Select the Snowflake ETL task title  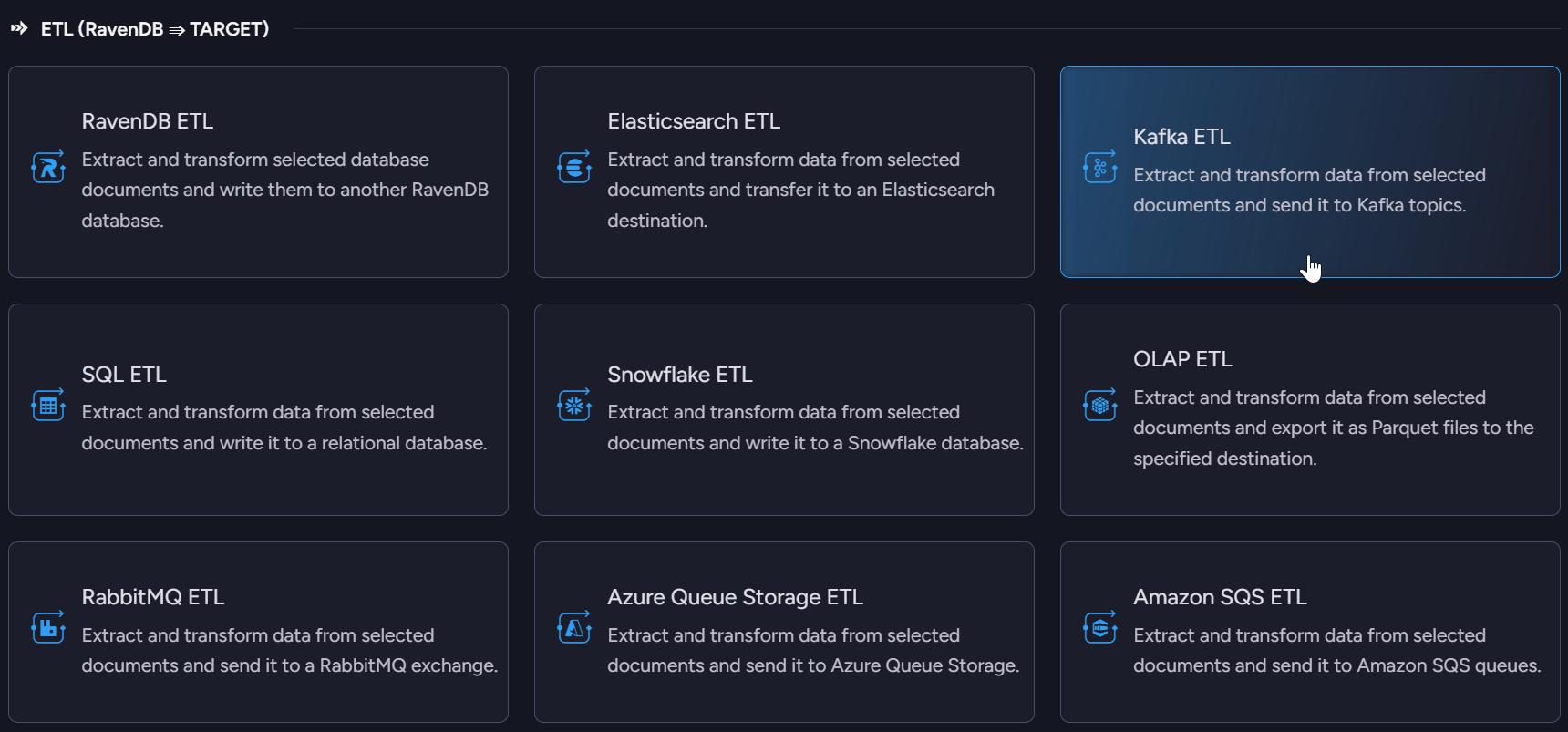tap(680, 375)
